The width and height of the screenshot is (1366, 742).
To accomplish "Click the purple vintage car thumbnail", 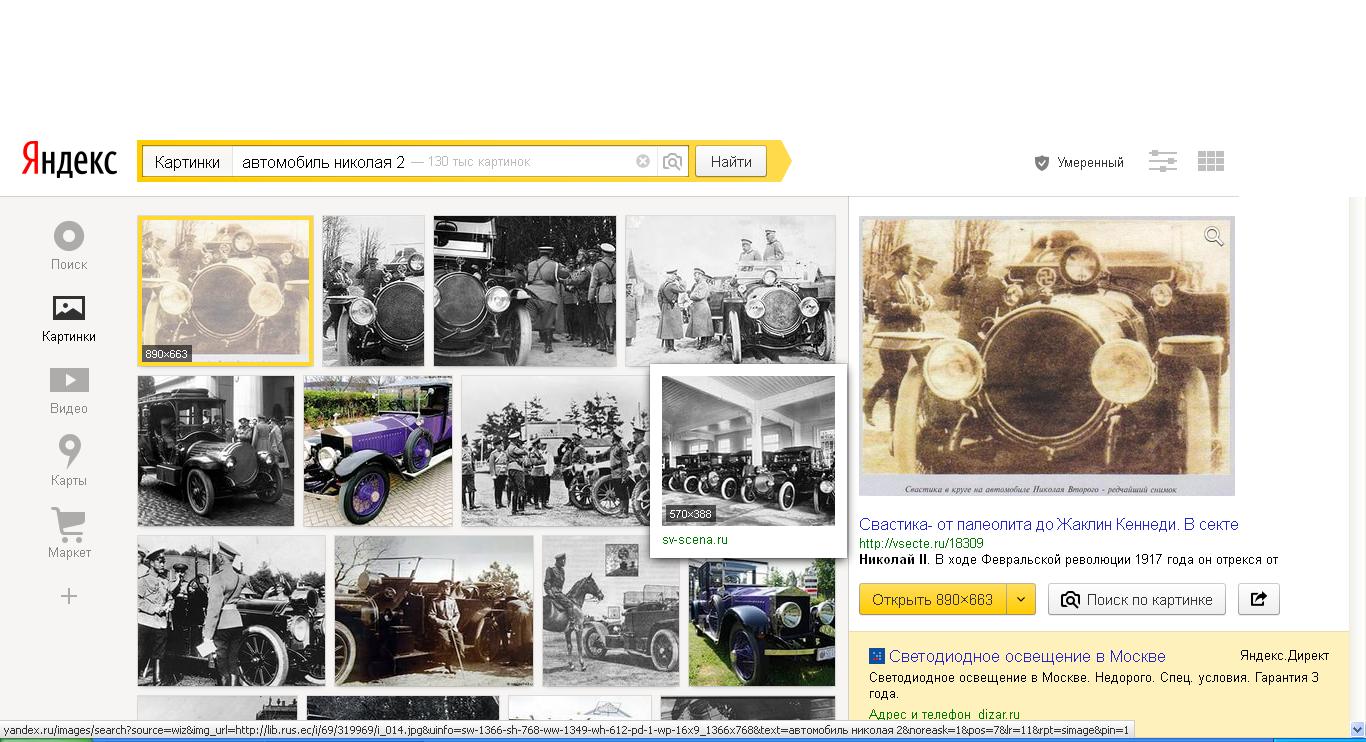I will (x=378, y=451).
